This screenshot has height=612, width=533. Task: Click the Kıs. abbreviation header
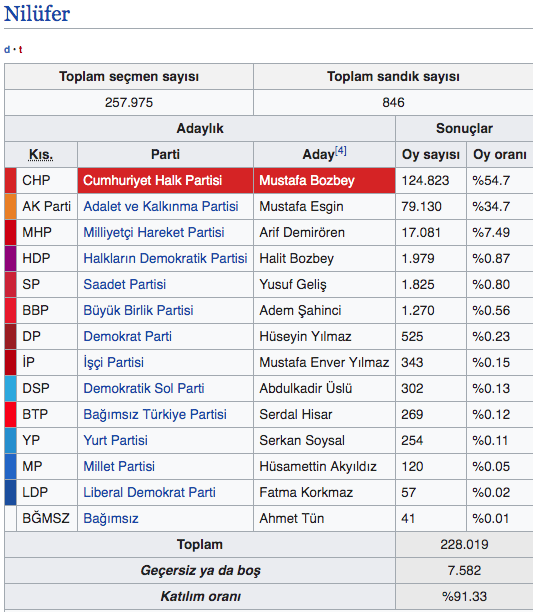tap(41, 155)
